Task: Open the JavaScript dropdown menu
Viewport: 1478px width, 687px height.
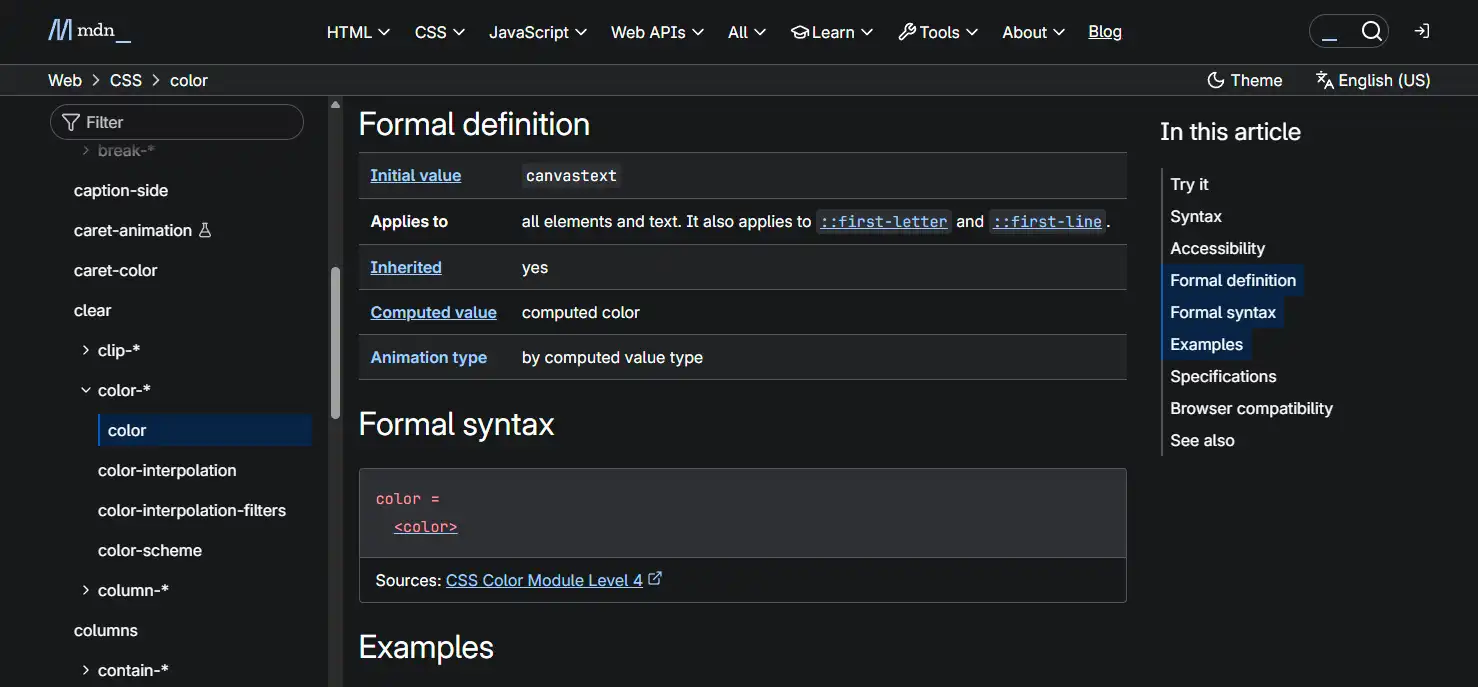Action: click(x=538, y=31)
